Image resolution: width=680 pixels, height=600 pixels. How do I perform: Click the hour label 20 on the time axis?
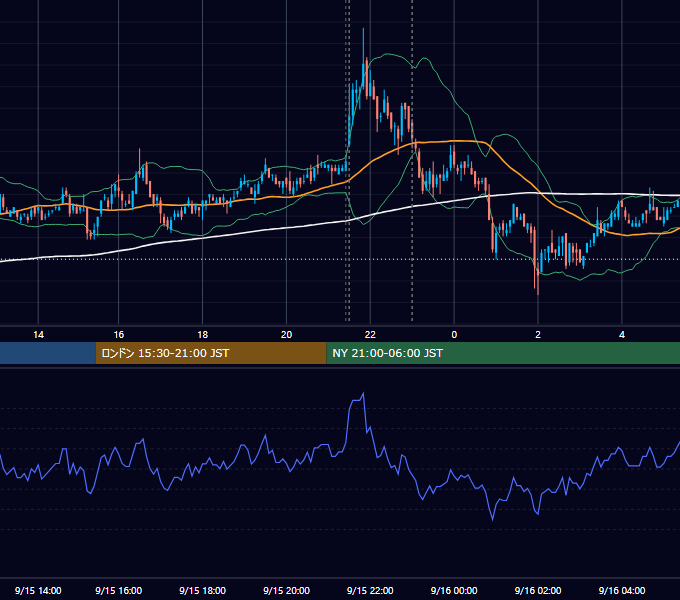(286, 335)
